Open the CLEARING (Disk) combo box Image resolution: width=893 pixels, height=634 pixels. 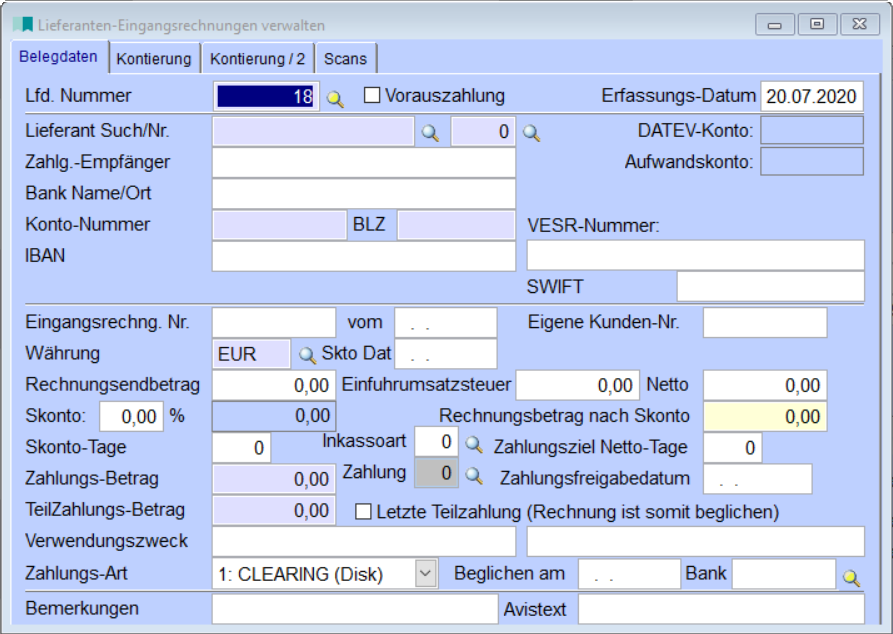point(314,574)
